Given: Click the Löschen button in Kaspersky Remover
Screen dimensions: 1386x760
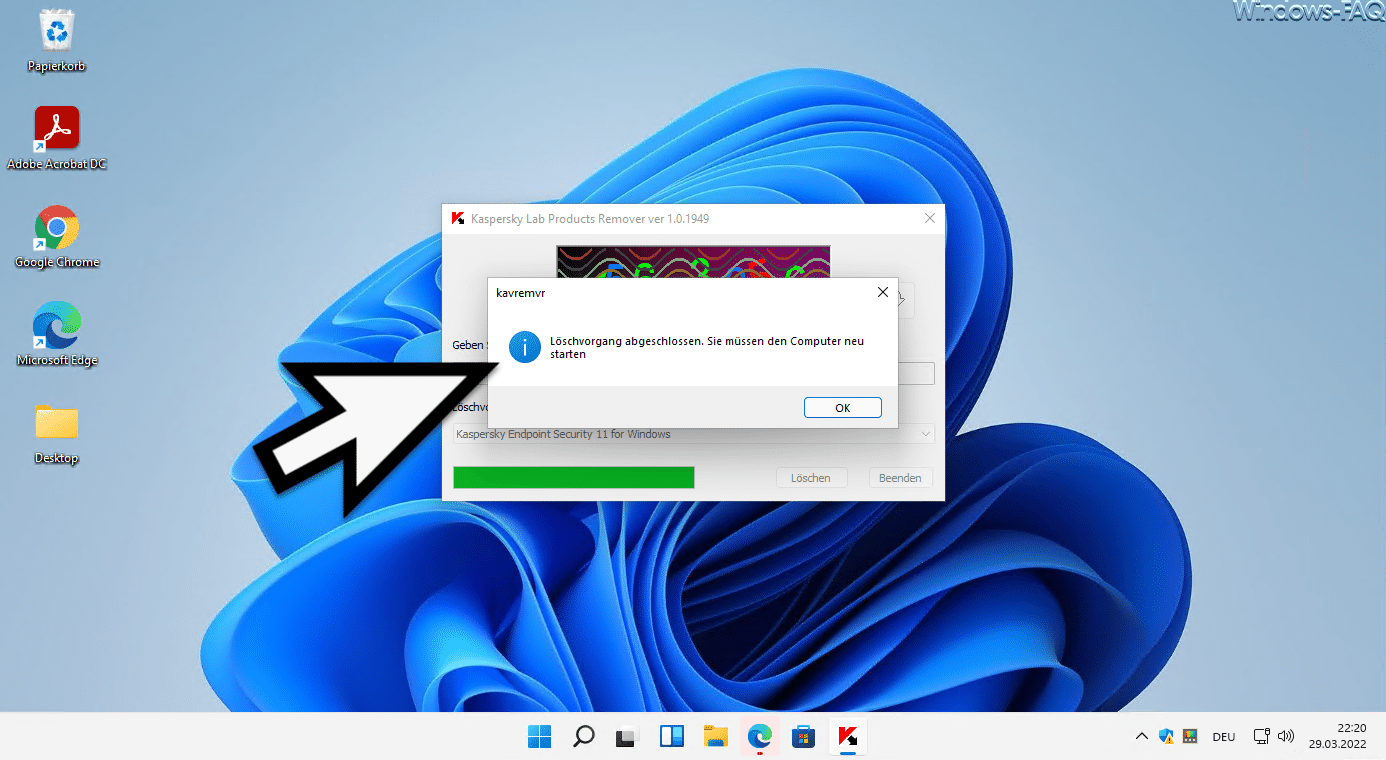Looking at the screenshot, I should tap(811, 478).
